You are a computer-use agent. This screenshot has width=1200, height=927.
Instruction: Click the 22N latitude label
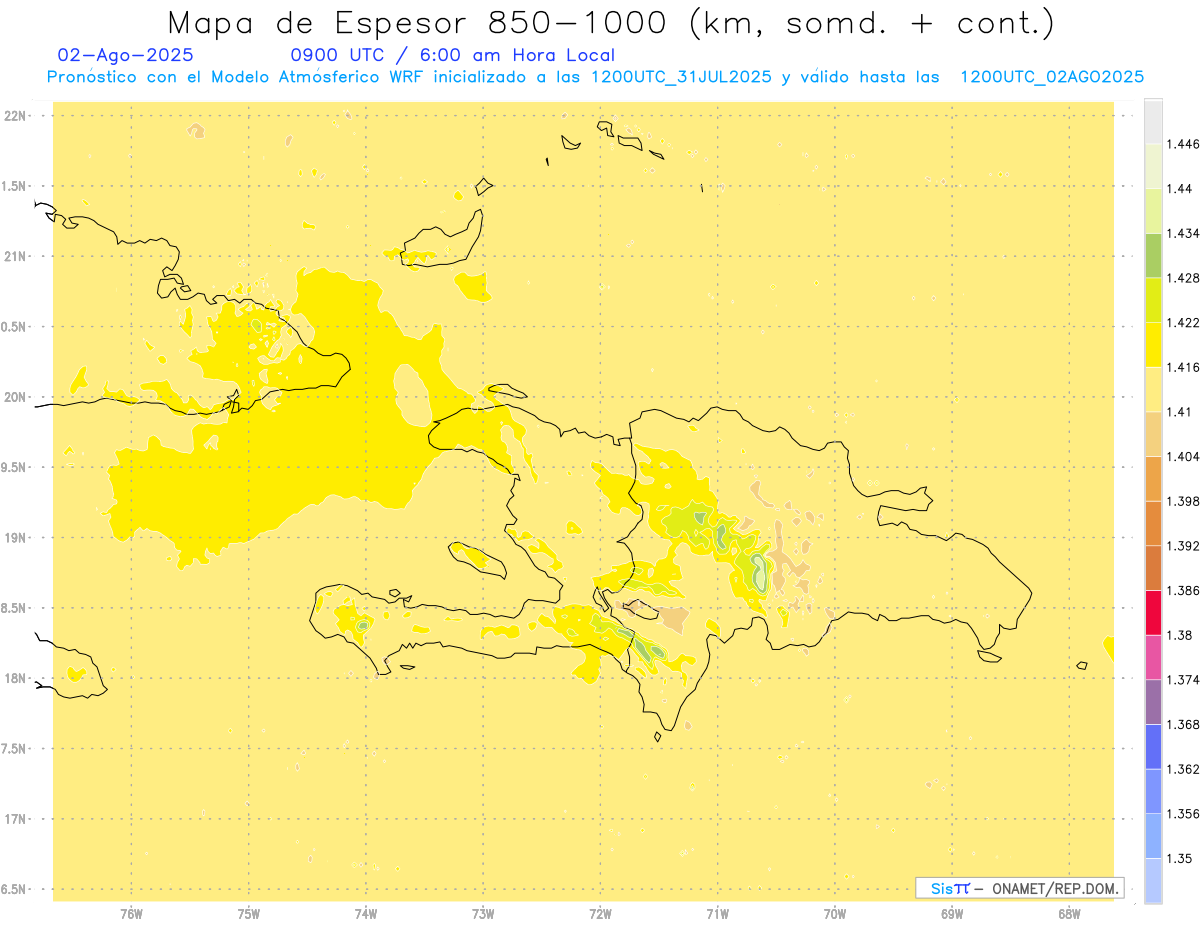(x=14, y=116)
